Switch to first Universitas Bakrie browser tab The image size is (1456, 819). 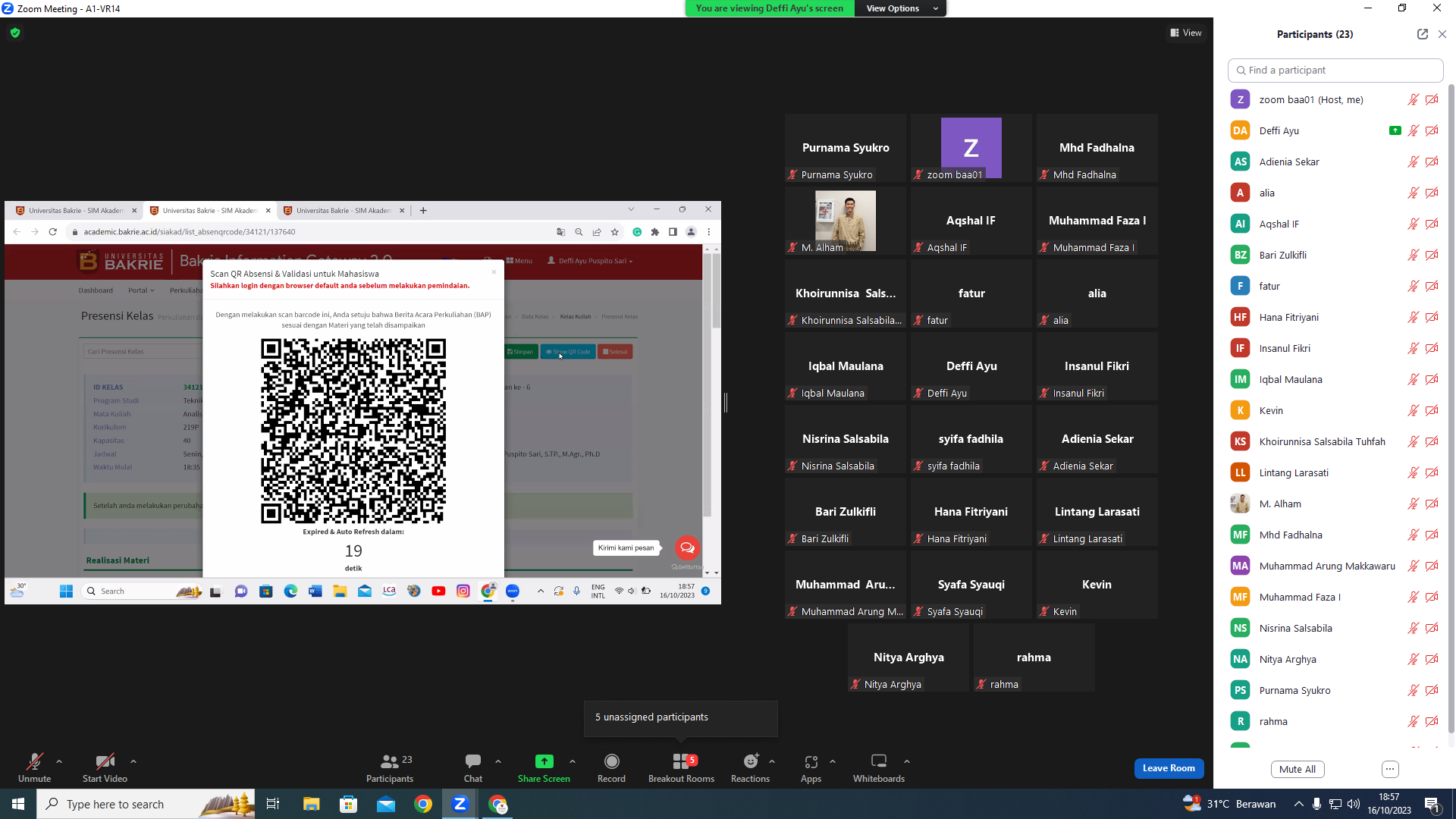pyautogui.click(x=75, y=211)
